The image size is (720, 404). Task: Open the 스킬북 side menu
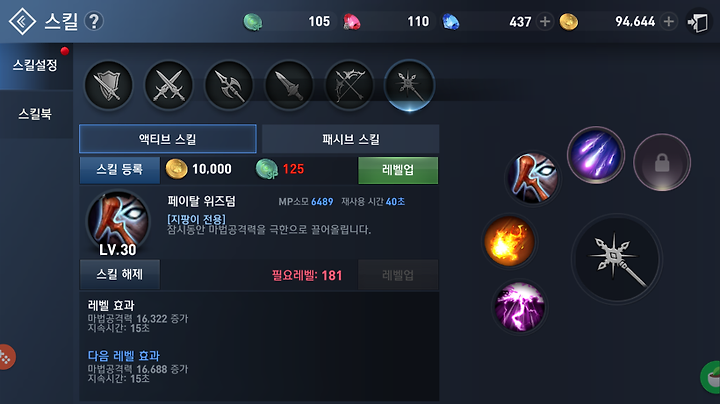click(x=35, y=114)
